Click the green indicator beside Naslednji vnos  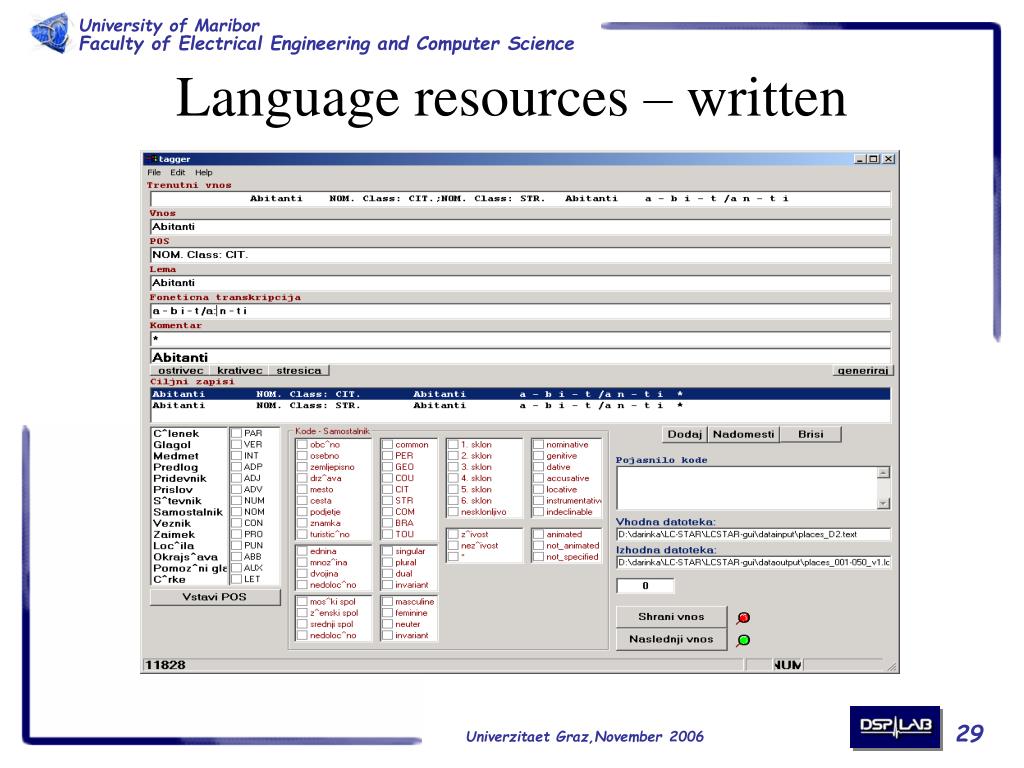743,640
